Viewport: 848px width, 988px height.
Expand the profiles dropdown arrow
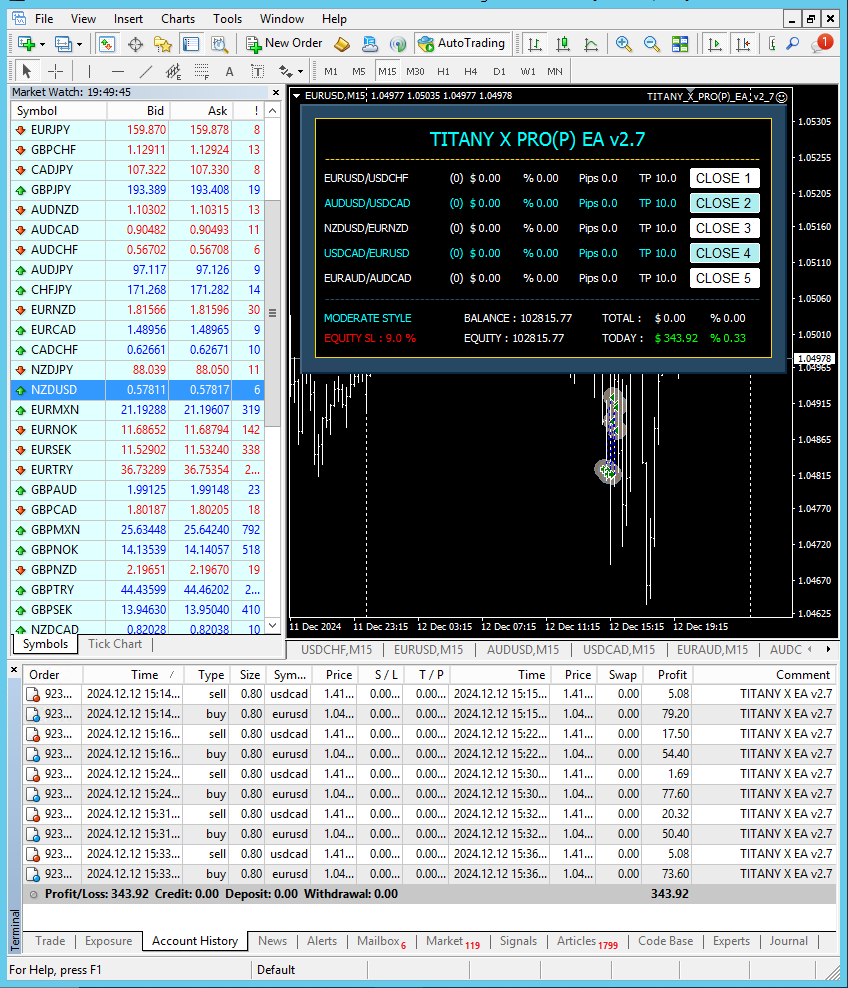tap(79, 44)
